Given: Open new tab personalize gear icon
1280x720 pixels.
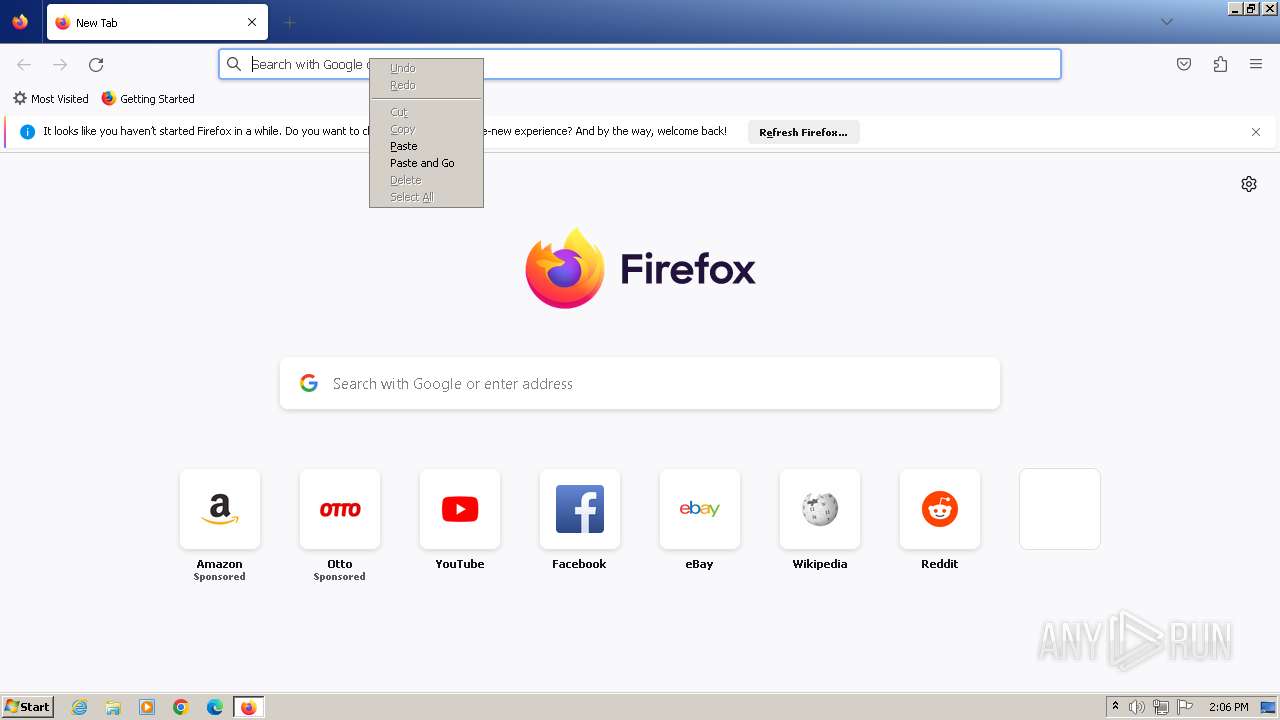Looking at the screenshot, I should tap(1249, 184).
